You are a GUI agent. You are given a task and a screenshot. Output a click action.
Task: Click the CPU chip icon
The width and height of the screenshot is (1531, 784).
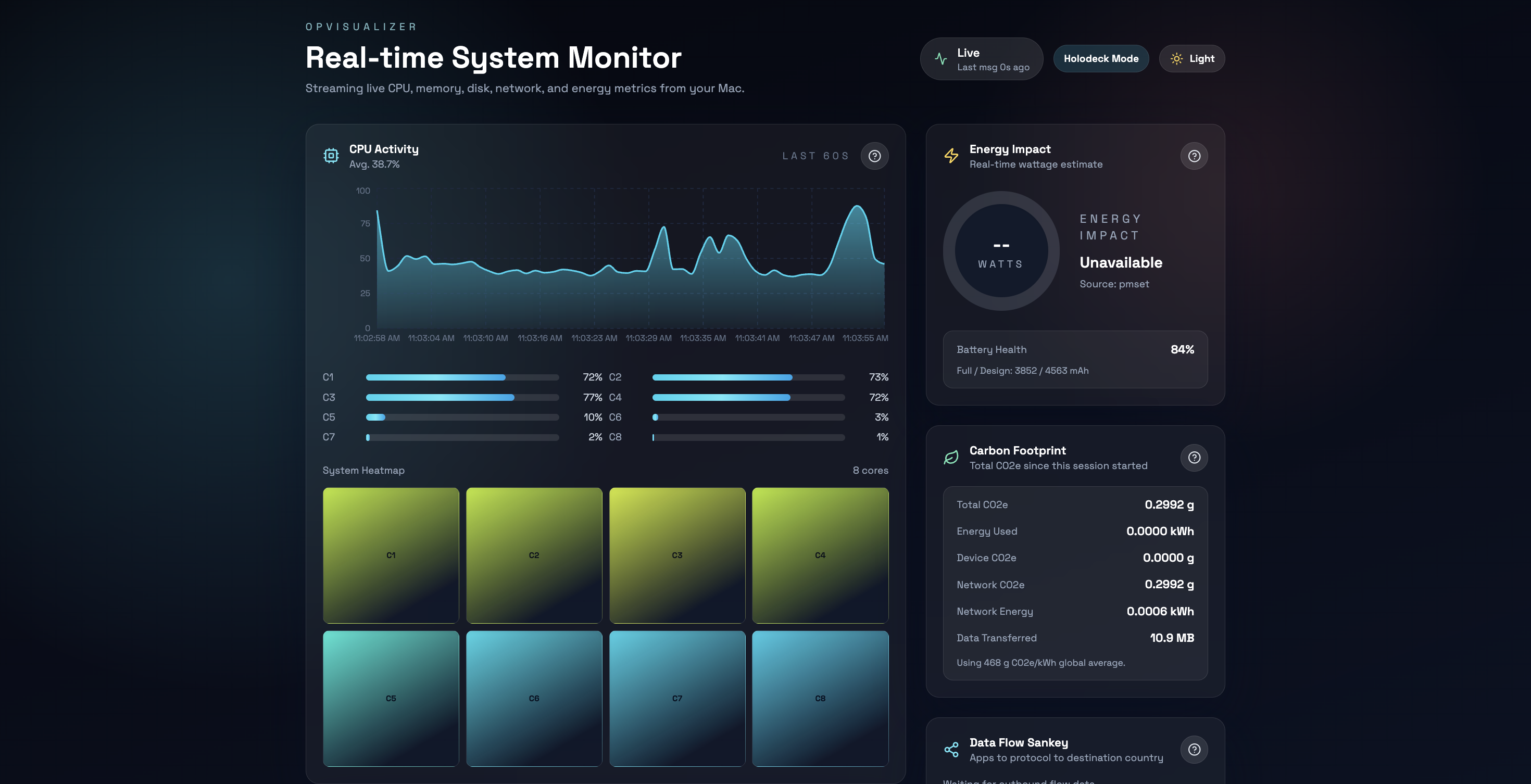pyautogui.click(x=331, y=156)
